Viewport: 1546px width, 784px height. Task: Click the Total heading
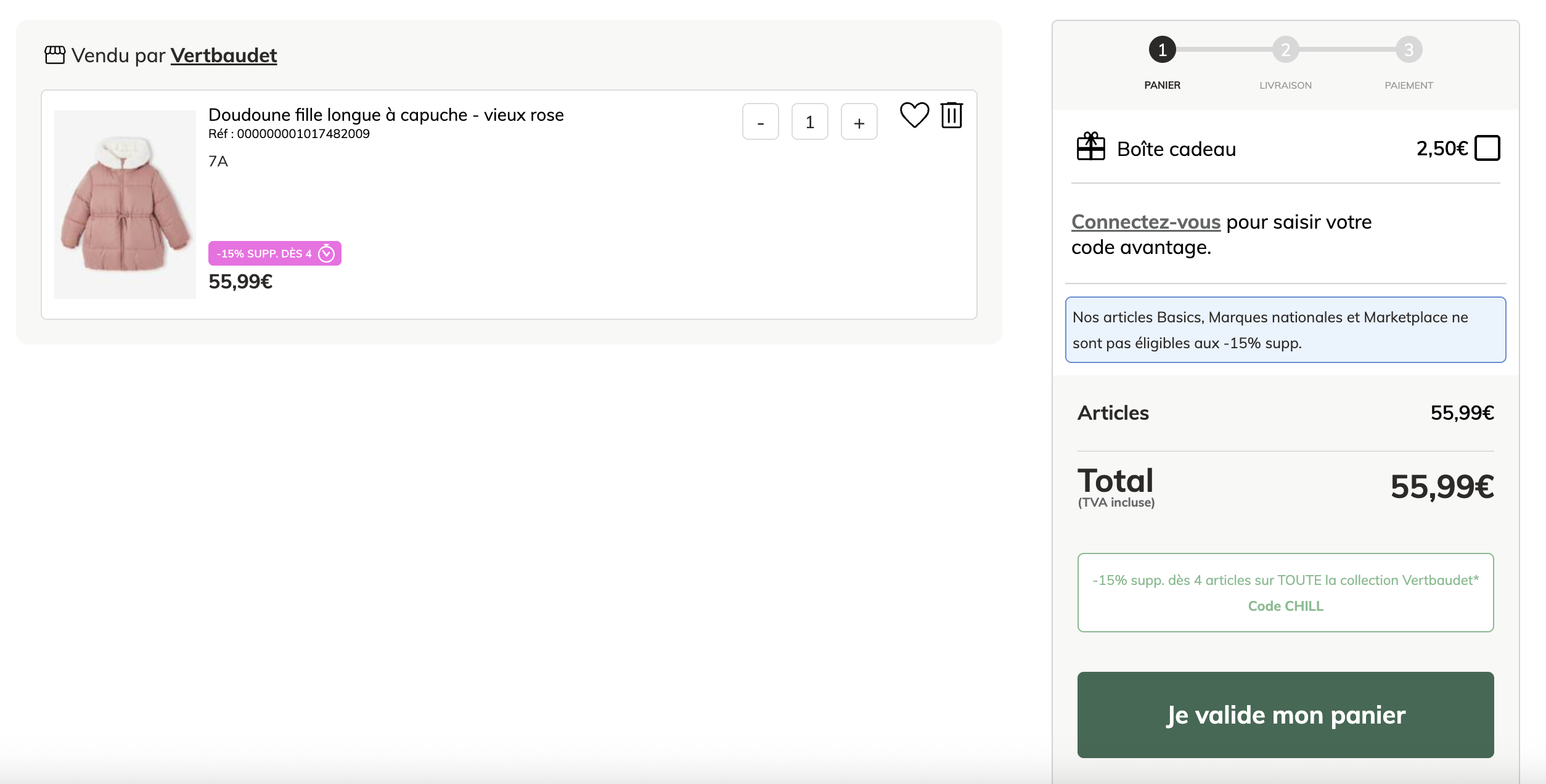(x=1115, y=480)
